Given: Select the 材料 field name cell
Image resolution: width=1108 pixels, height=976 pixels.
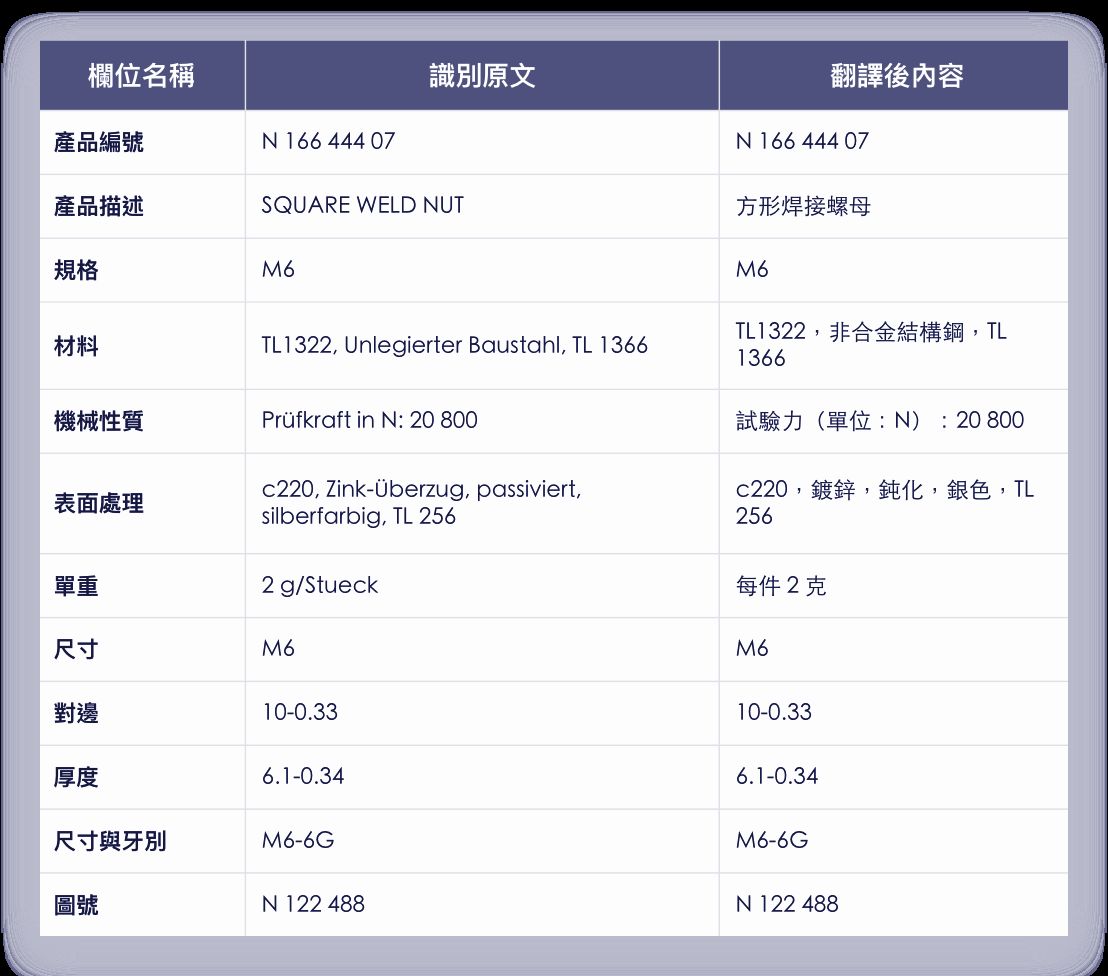Looking at the screenshot, I should coord(142,346).
